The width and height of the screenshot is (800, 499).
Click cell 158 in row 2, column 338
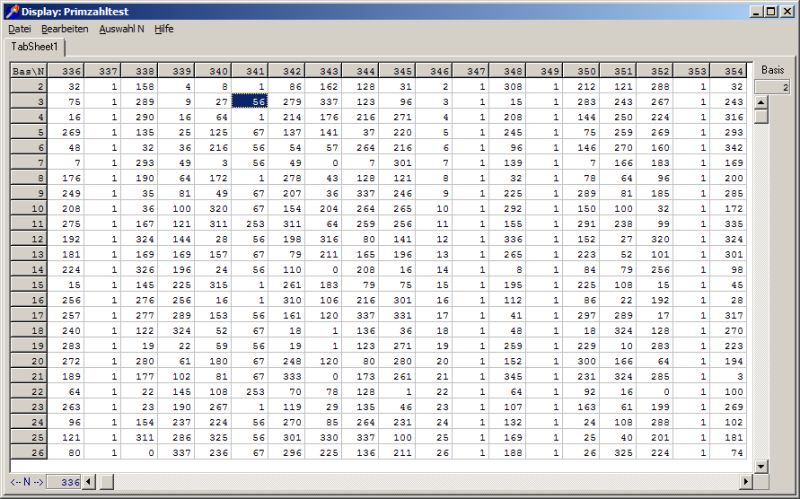(x=139, y=86)
